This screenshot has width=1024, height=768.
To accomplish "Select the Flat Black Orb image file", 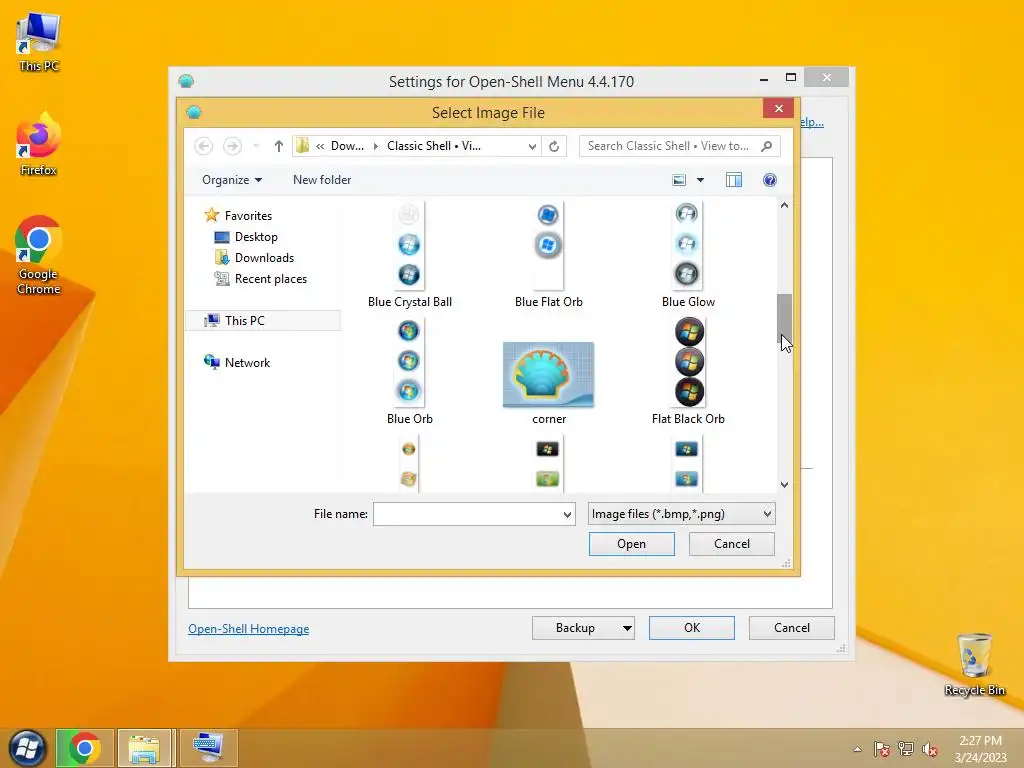I will tap(688, 372).
